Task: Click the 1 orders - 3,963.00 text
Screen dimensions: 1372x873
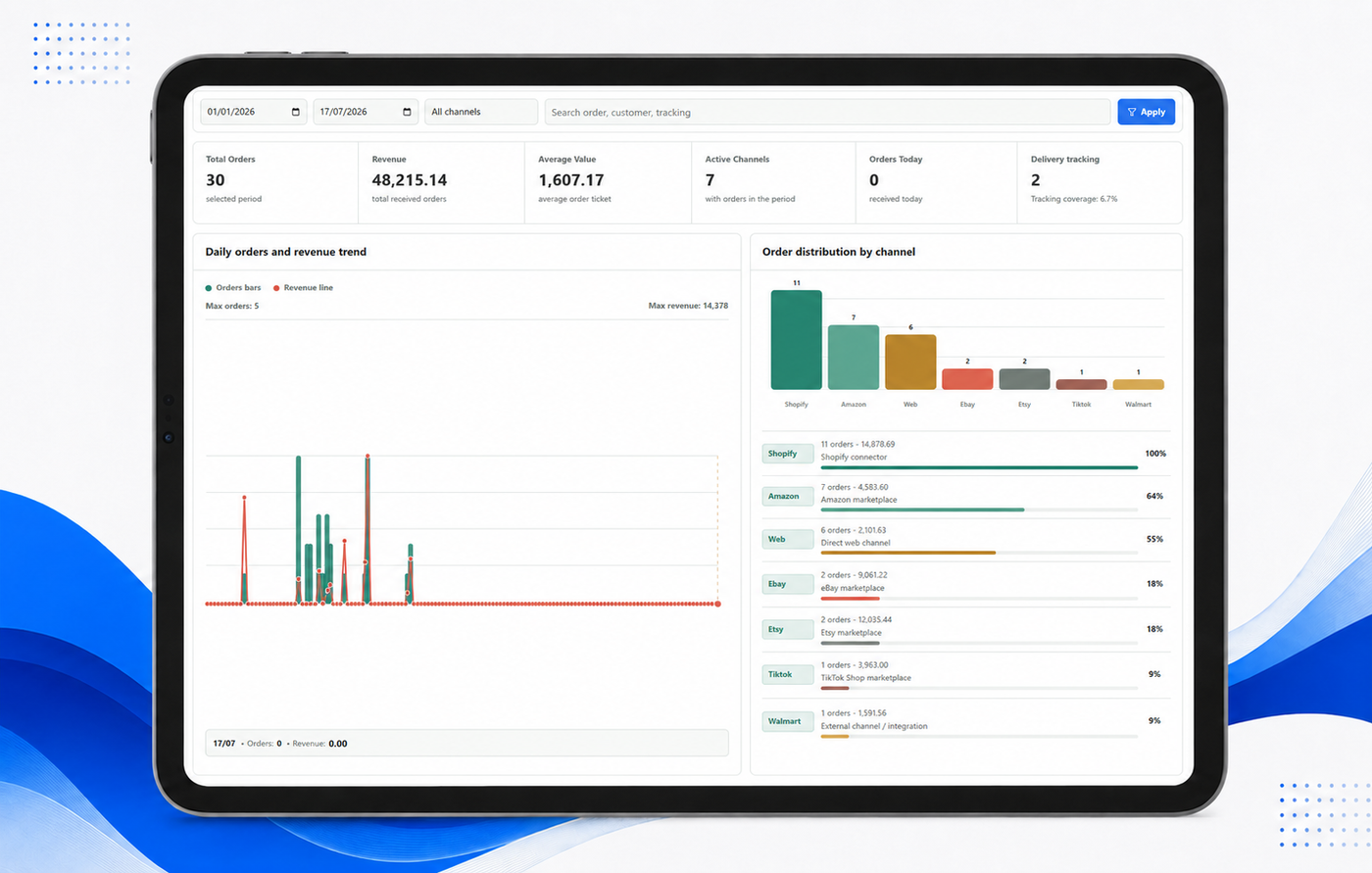Action: coord(855,664)
